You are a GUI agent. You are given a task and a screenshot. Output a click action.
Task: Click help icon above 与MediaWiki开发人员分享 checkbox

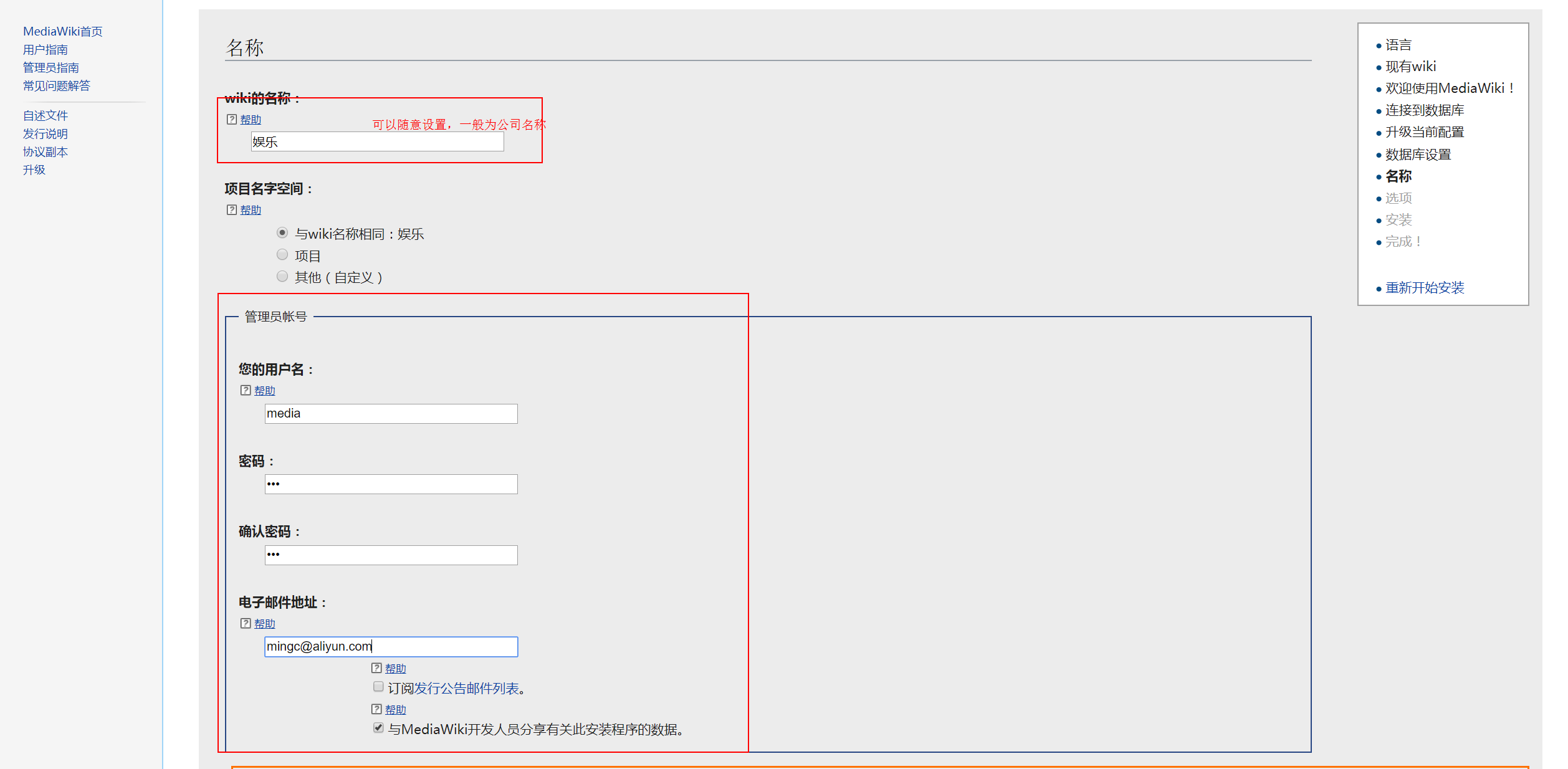pyautogui.click(x=376, y=709)
